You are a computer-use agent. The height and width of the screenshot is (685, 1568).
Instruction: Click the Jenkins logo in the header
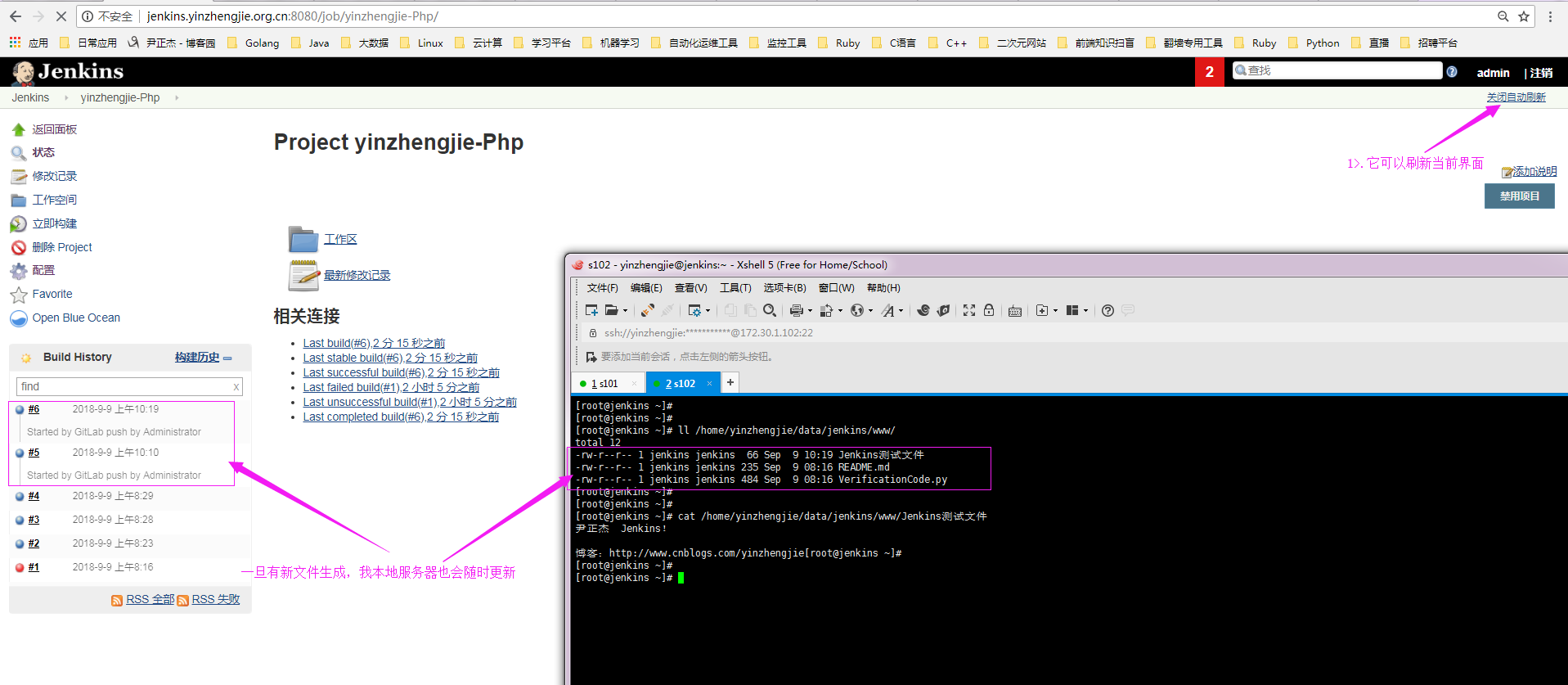point(68,72)
